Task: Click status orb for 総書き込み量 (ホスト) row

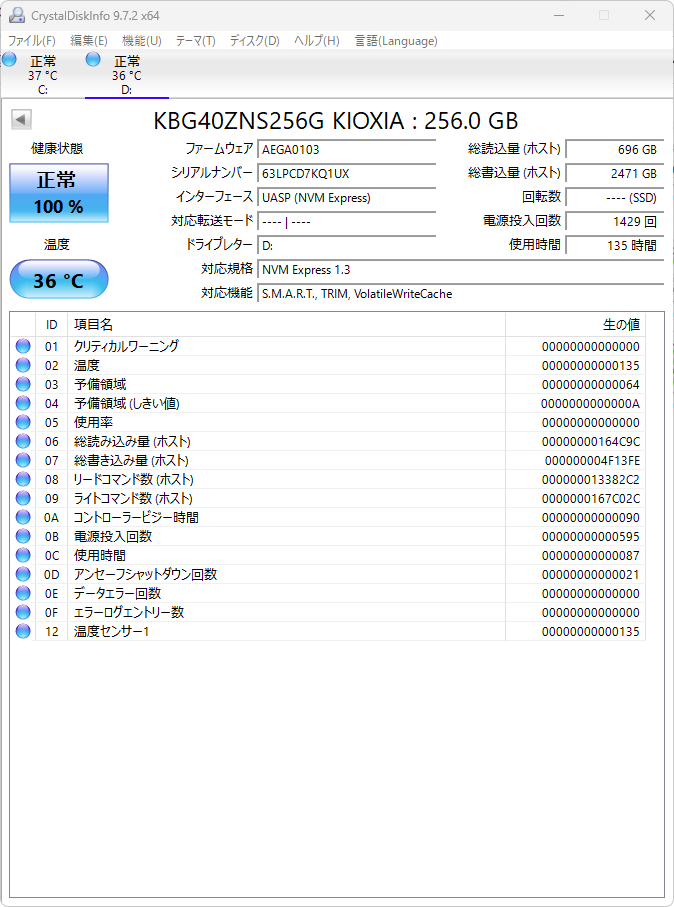Action: (23, 460)
